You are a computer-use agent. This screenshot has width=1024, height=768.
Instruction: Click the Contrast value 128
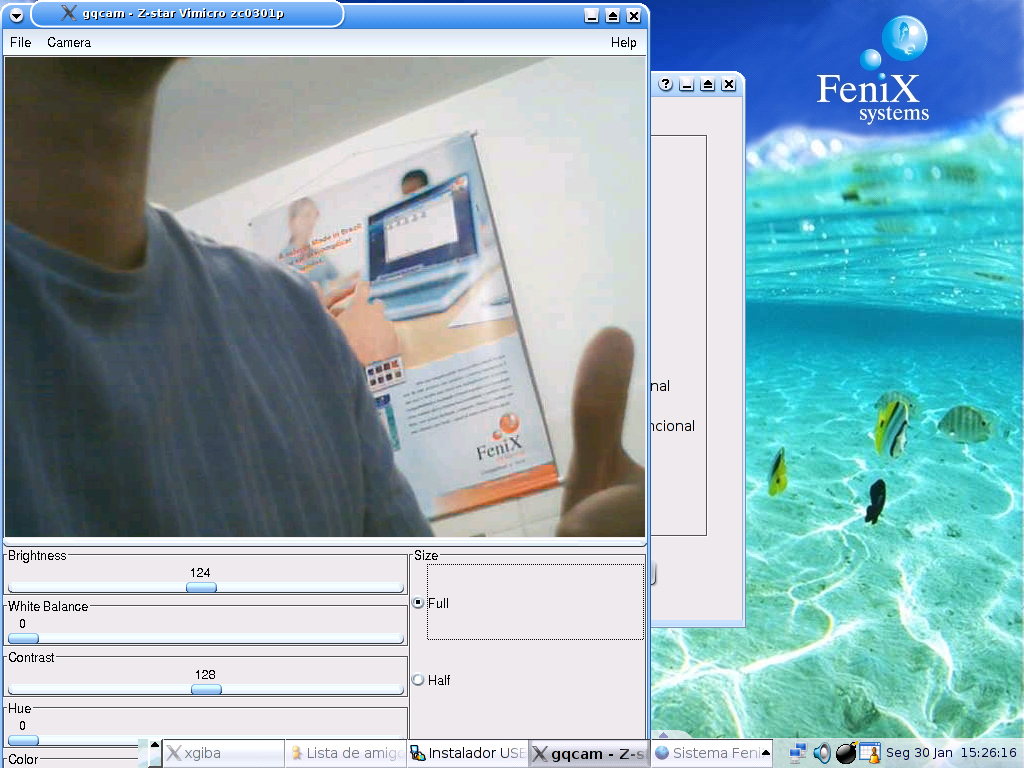tap(205, 675)
